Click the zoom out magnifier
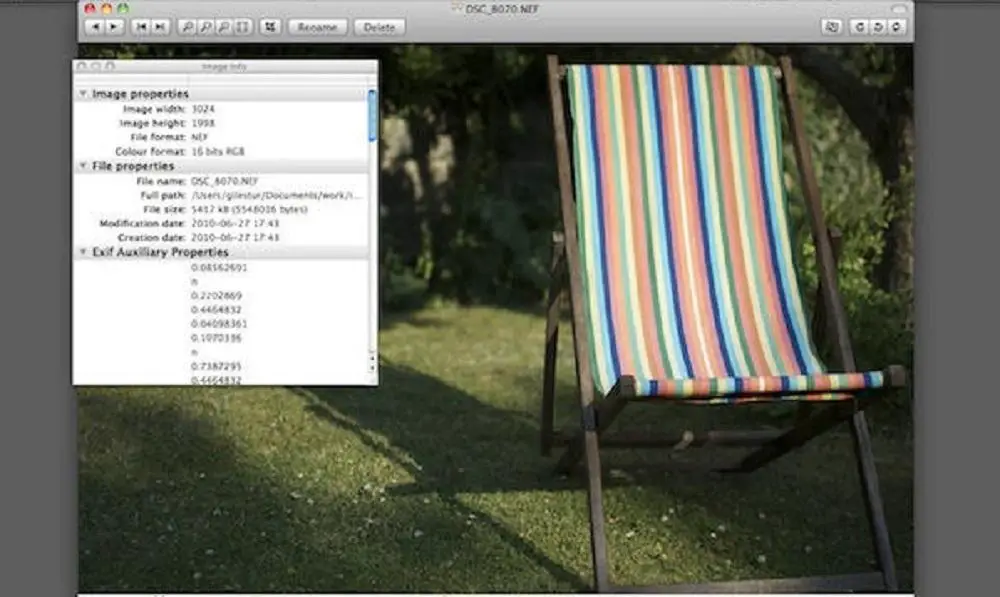Viewport: 1000px width, 597px height. 205,27
